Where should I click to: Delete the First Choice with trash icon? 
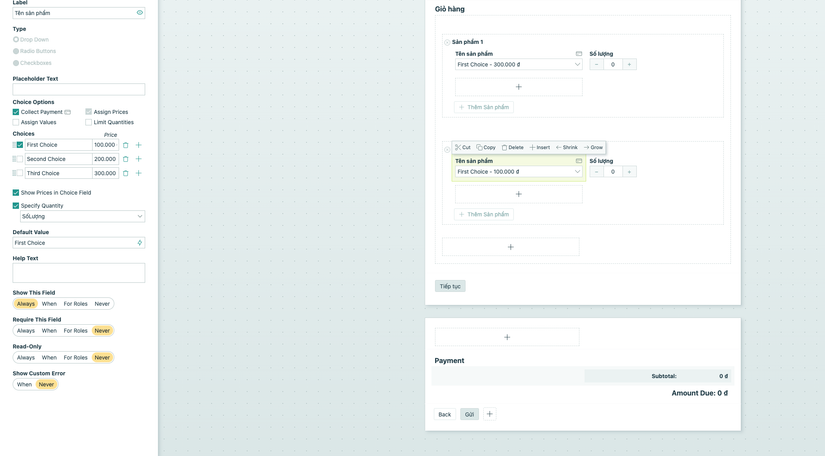pyautogui.click(x=125, y=145)
